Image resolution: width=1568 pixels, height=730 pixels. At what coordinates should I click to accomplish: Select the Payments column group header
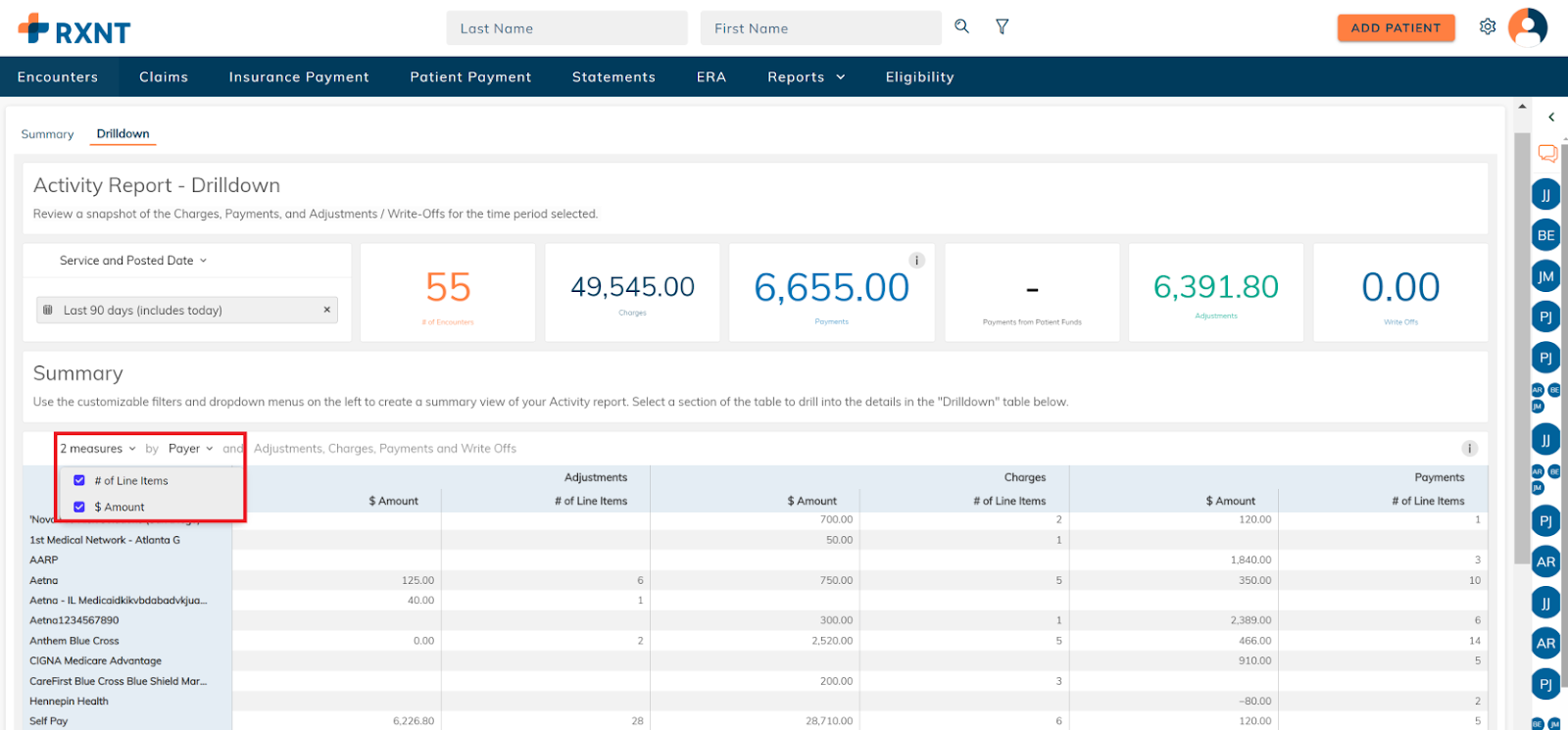coord(1440,477)
